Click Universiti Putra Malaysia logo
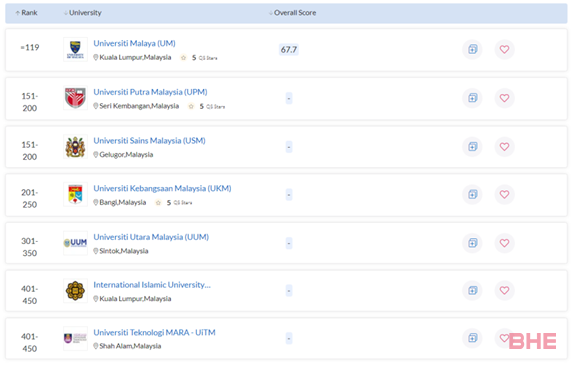 click(75, 98)
